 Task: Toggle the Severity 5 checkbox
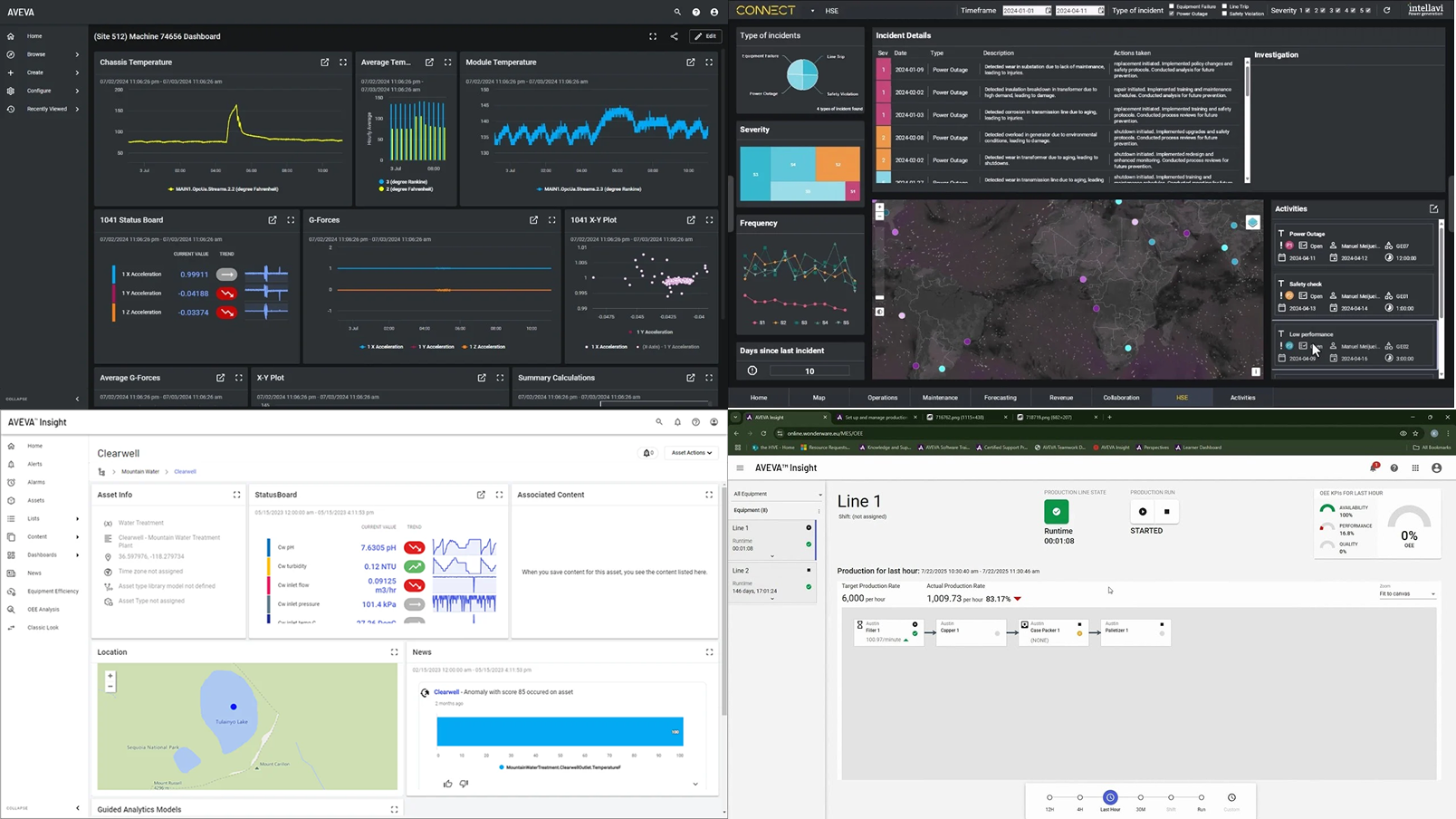(1367, 10)
